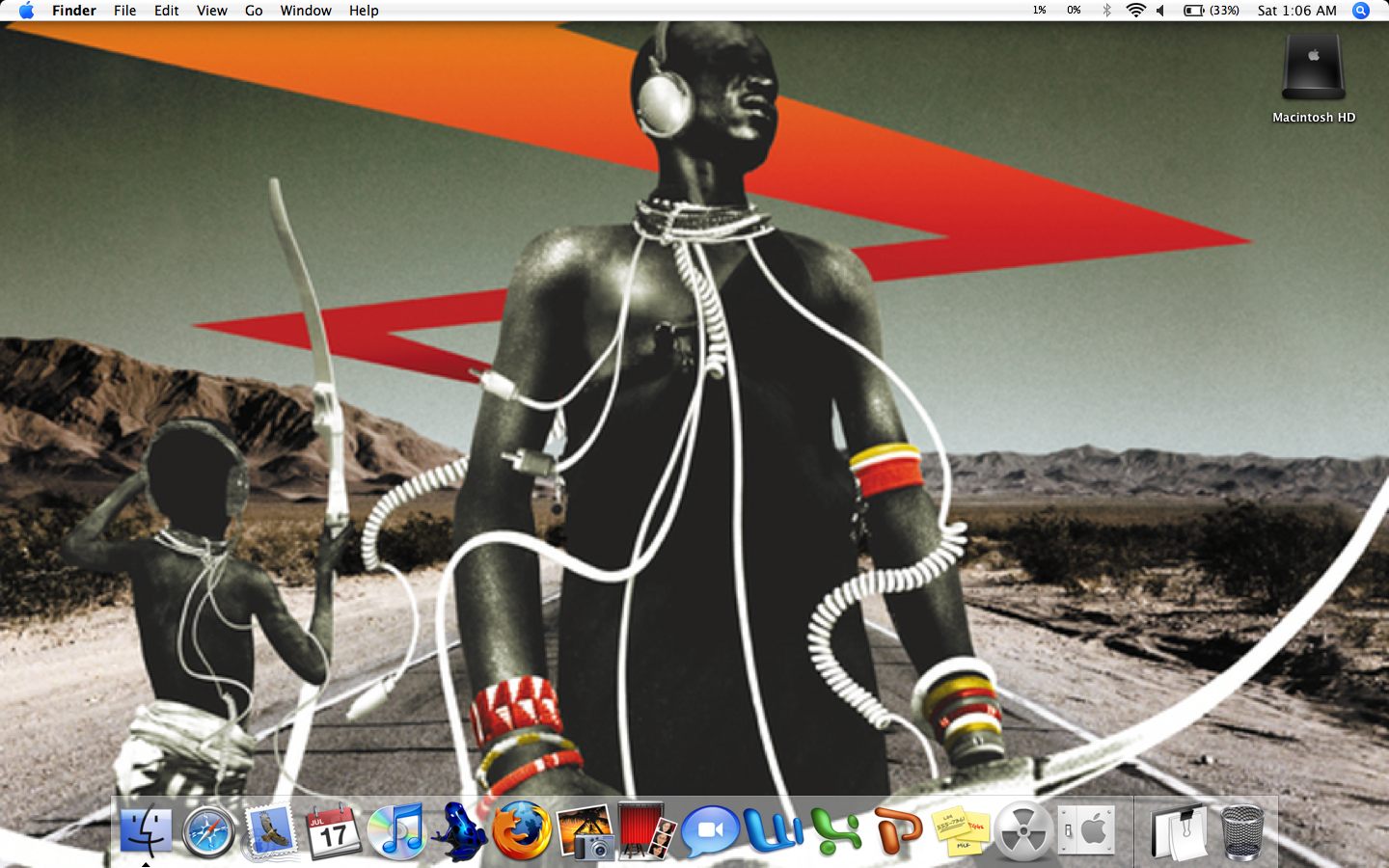Viewport: 1389px width, 868px height.
Task: Select the Macintosh HD desktop icon
Action: pos(1313,67)
